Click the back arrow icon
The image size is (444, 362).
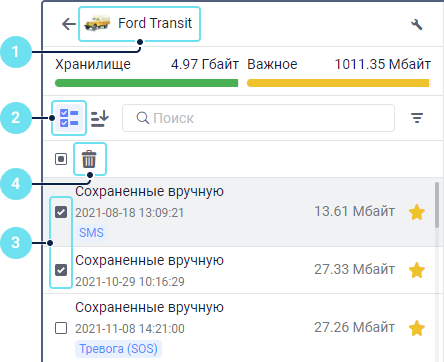(x=69, y=24)
